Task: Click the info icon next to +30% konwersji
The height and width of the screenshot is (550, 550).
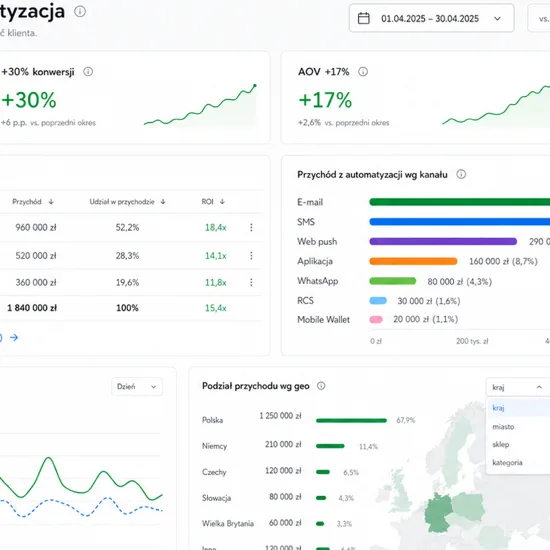Action: 88,72
